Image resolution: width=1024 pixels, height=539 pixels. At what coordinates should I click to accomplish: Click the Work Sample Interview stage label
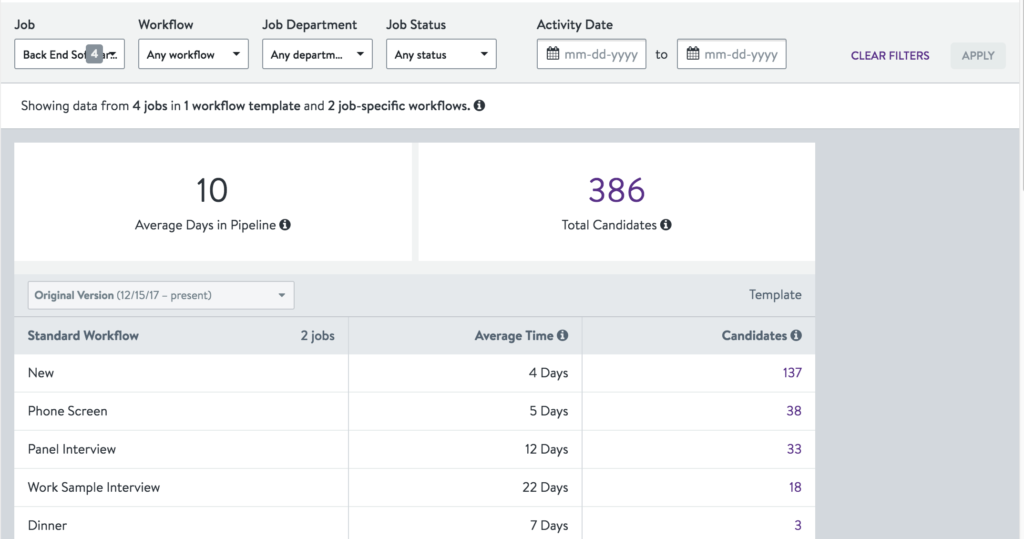tap(93, 487)
